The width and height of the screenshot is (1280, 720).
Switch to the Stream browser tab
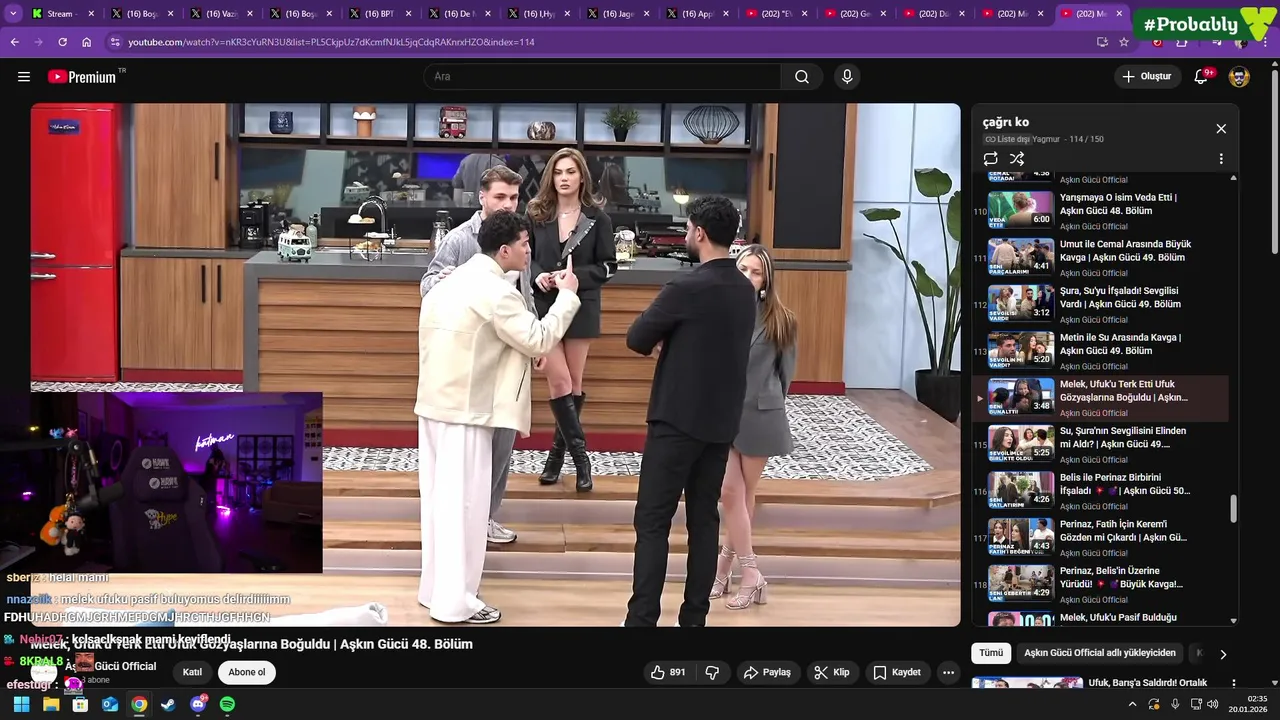tap(62, 14)
